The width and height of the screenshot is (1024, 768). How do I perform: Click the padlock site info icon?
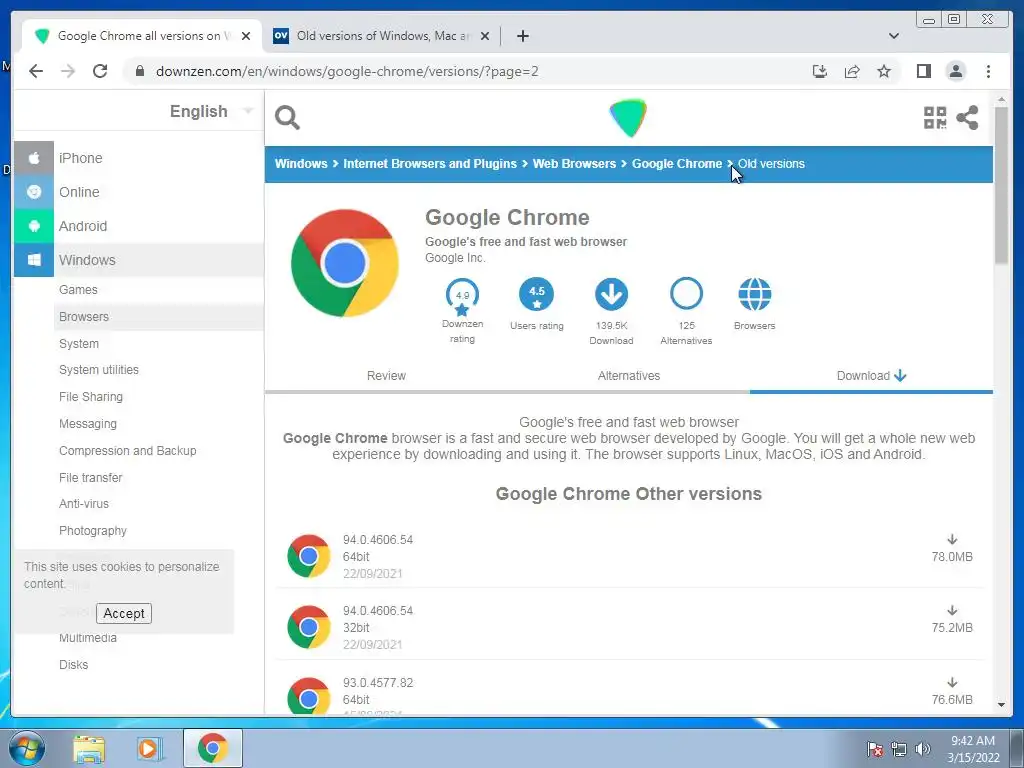click(139, 71)
